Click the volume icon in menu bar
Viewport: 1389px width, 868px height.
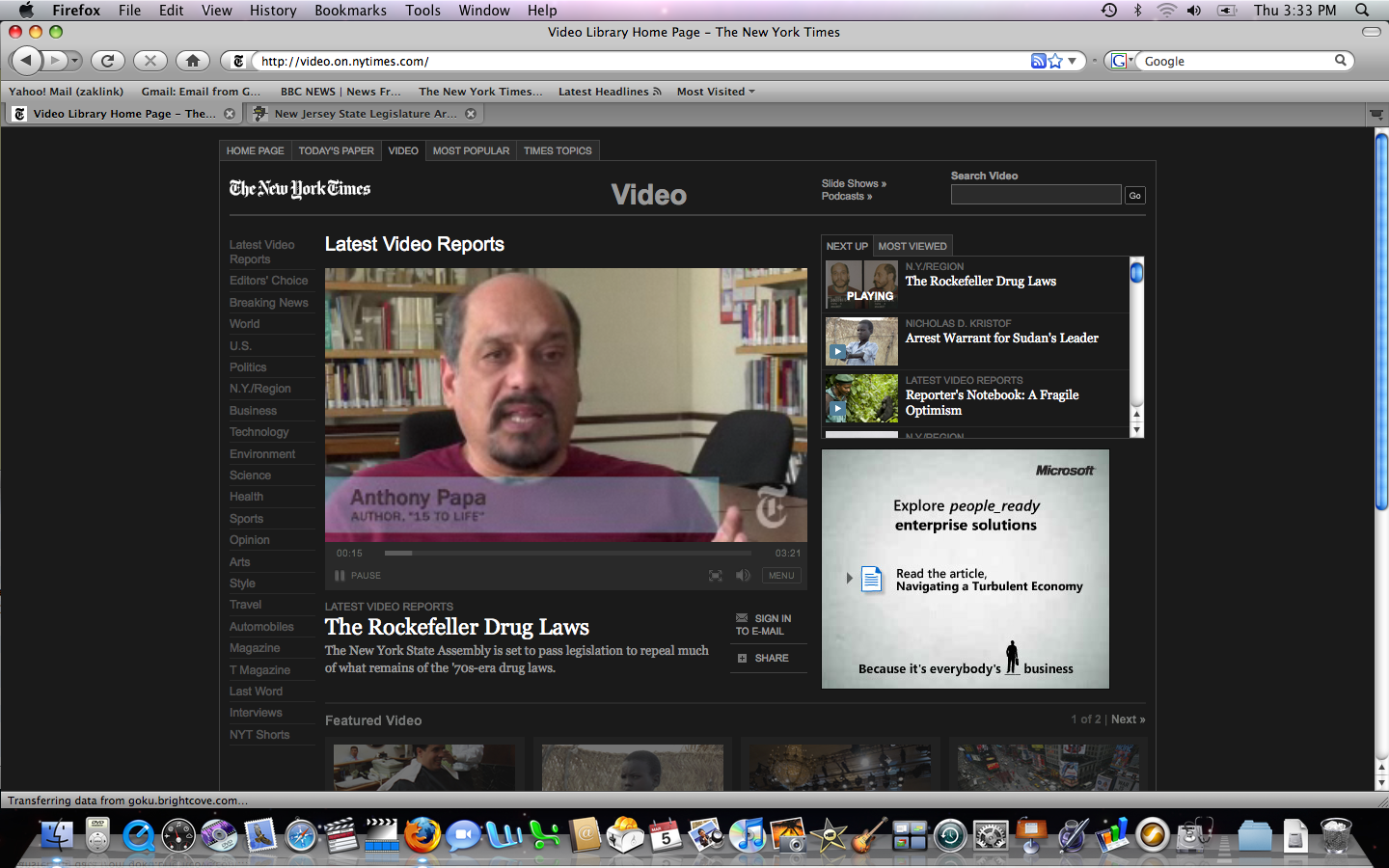point(1194,10)
